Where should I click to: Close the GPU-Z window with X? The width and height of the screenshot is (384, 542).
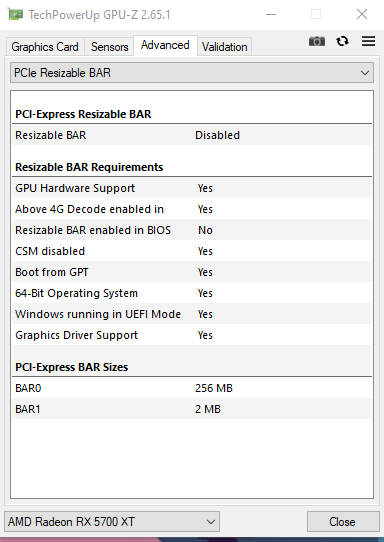362,14
